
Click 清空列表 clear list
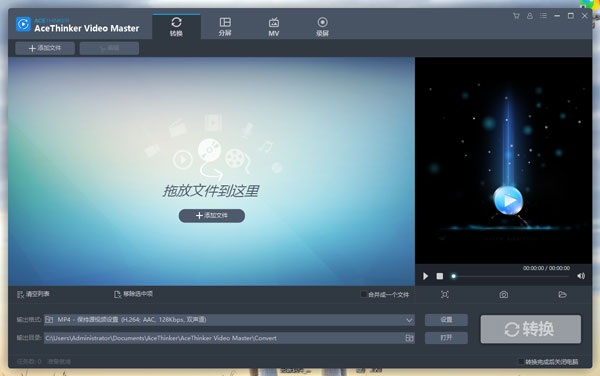coord(33,294)
